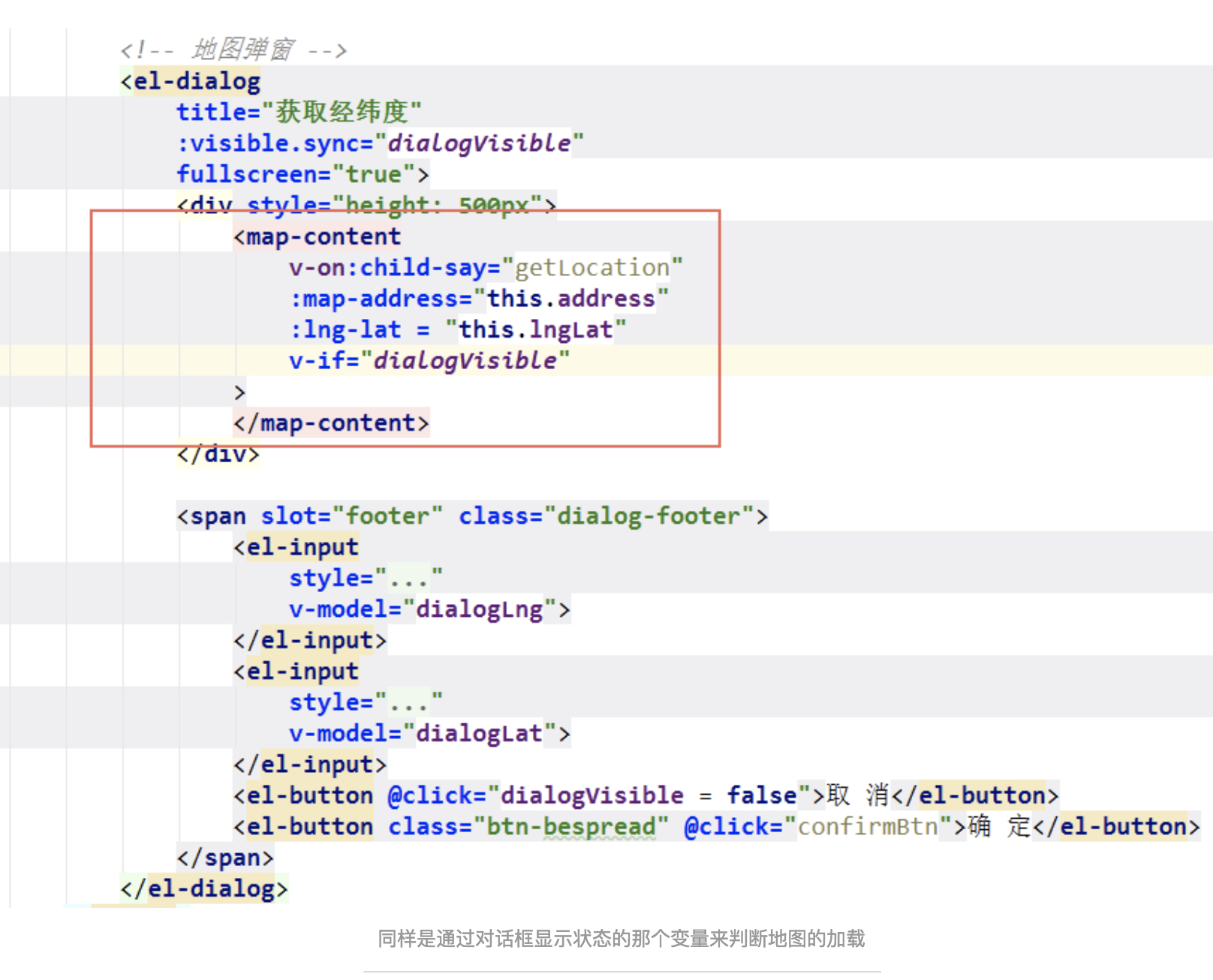Click the 确 定 button text
Viewport: 1213px width, 980px height.
998,827
